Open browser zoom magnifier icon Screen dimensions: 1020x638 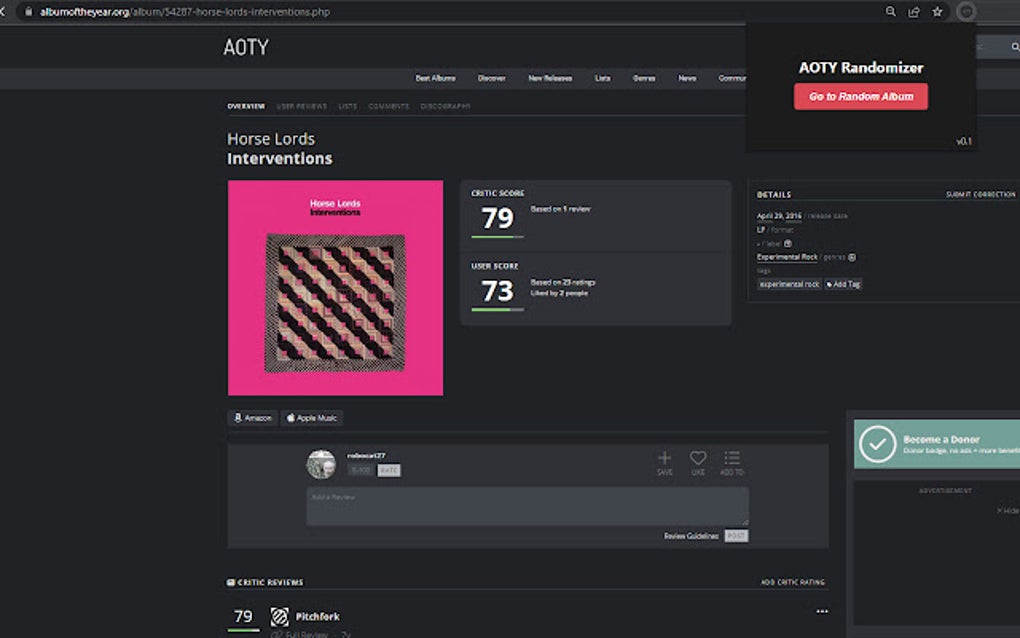891,12
